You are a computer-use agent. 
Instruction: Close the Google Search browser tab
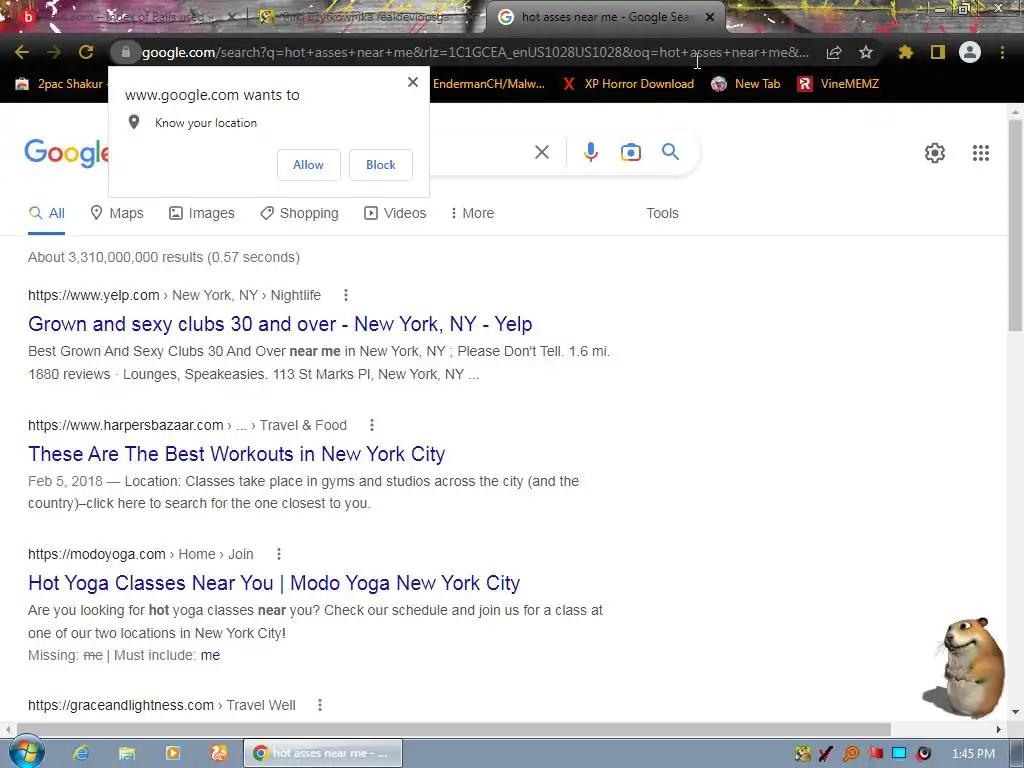click(x=710, y=17)
